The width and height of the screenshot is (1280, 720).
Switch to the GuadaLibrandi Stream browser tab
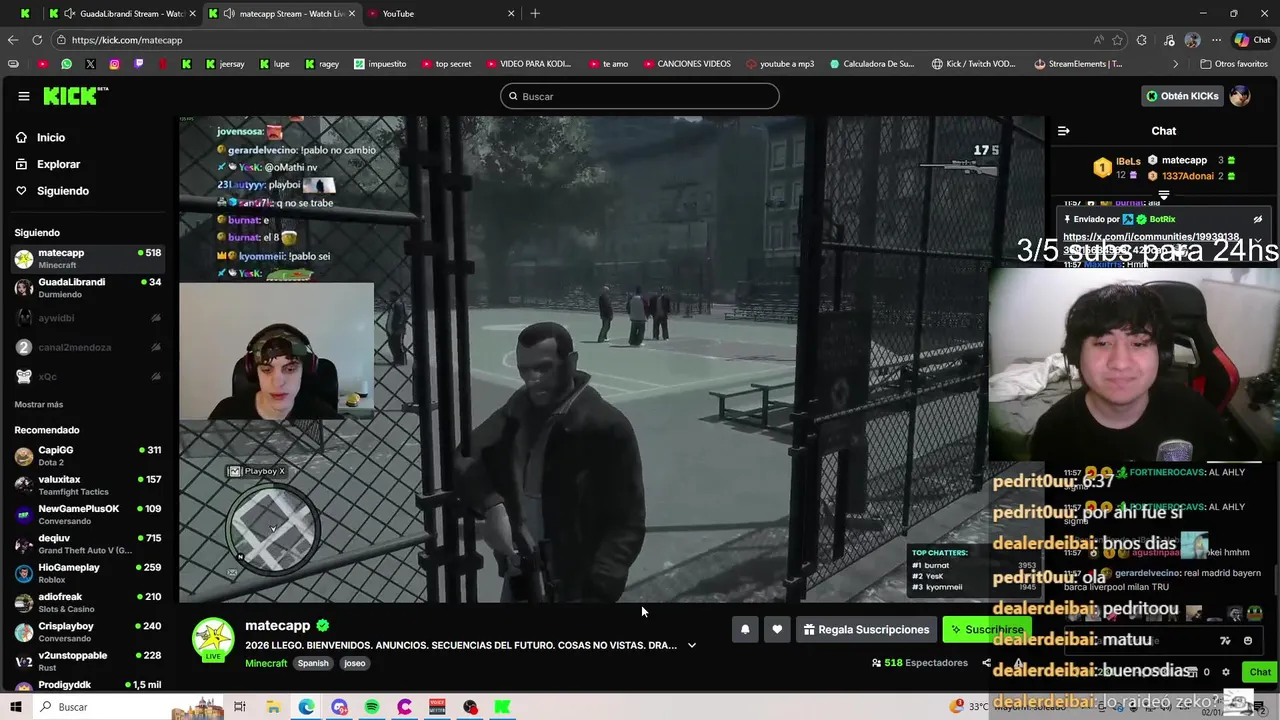tap(123, 13)
